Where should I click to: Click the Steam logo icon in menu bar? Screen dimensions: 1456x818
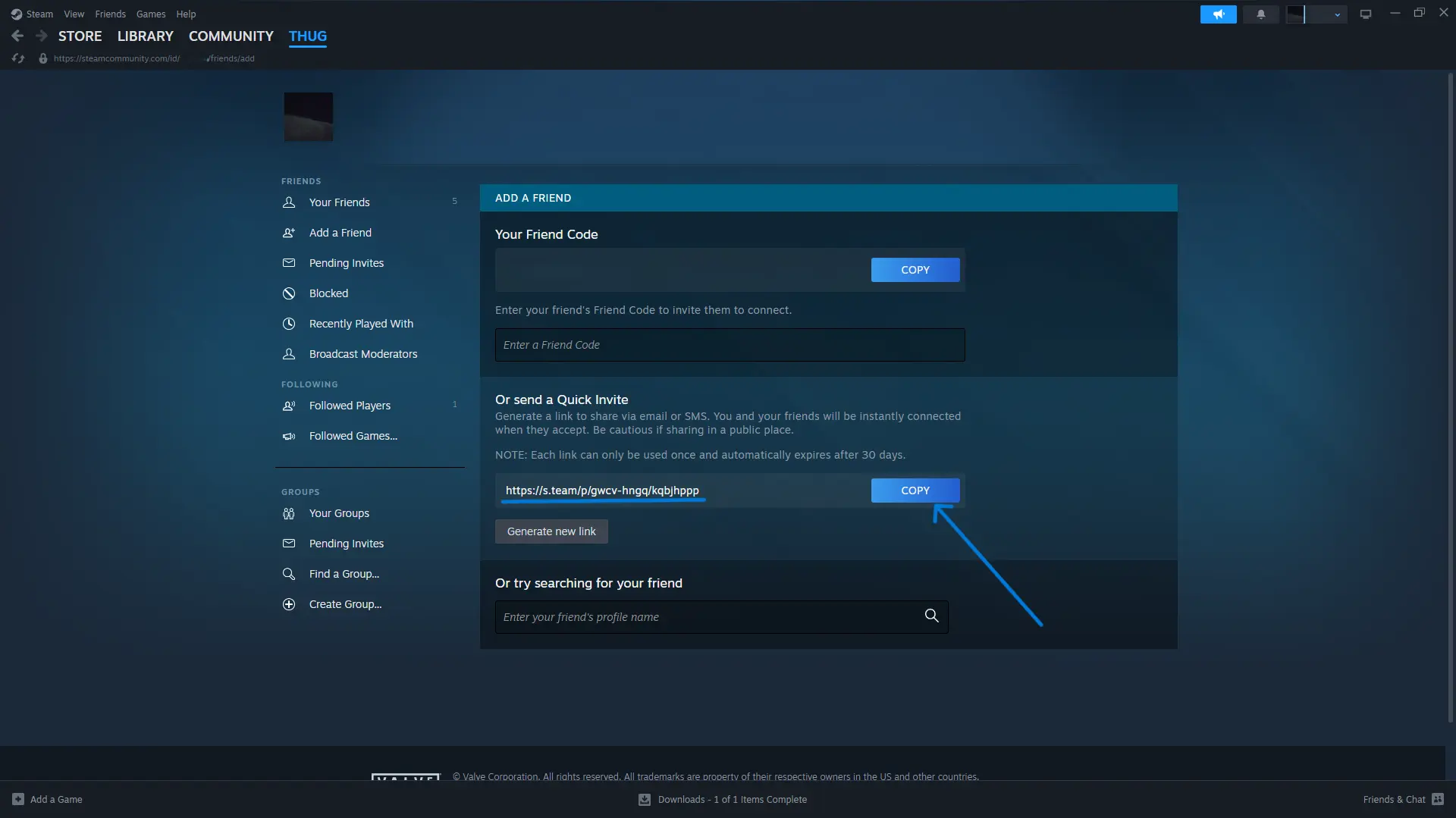(x=17, y=14)
